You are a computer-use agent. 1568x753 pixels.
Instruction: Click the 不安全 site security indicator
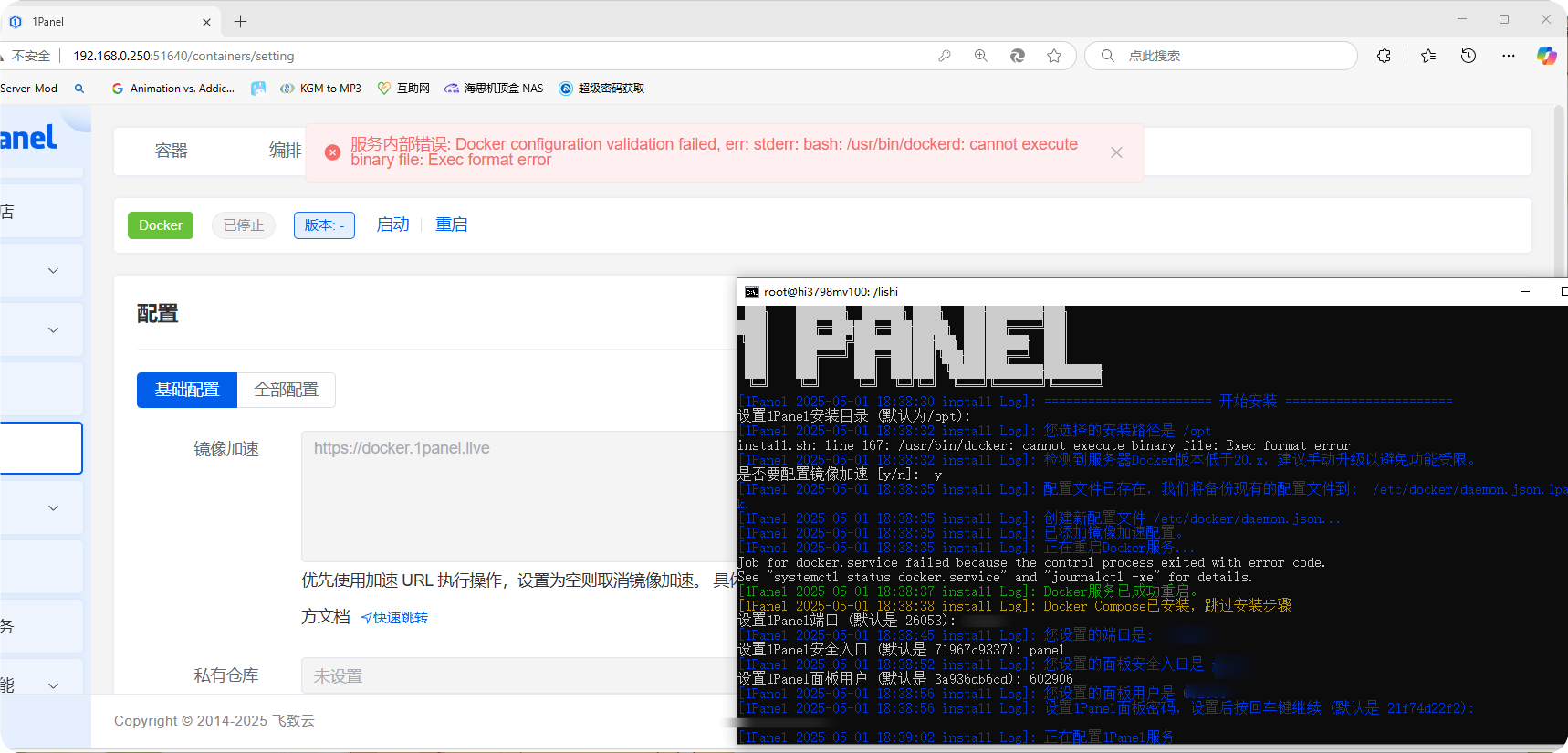click(x=30, y=56)
